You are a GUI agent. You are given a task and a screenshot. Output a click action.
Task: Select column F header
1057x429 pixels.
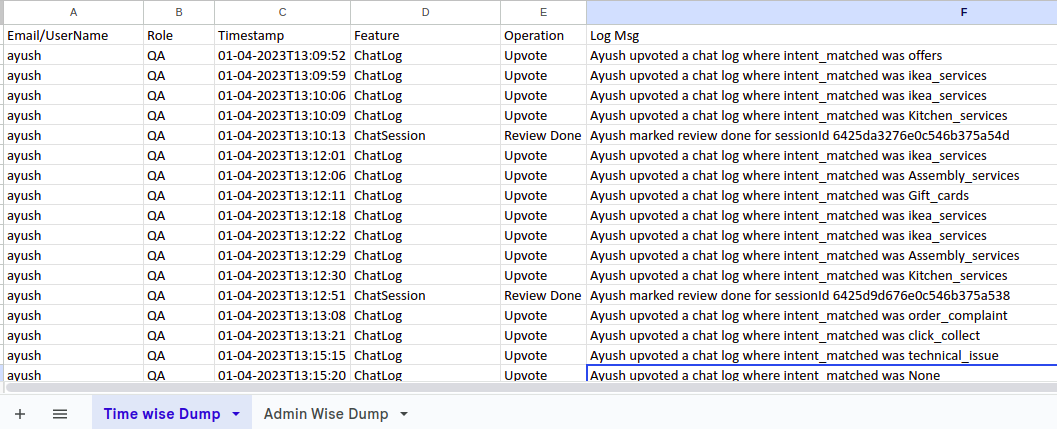(x=821, y=12)
